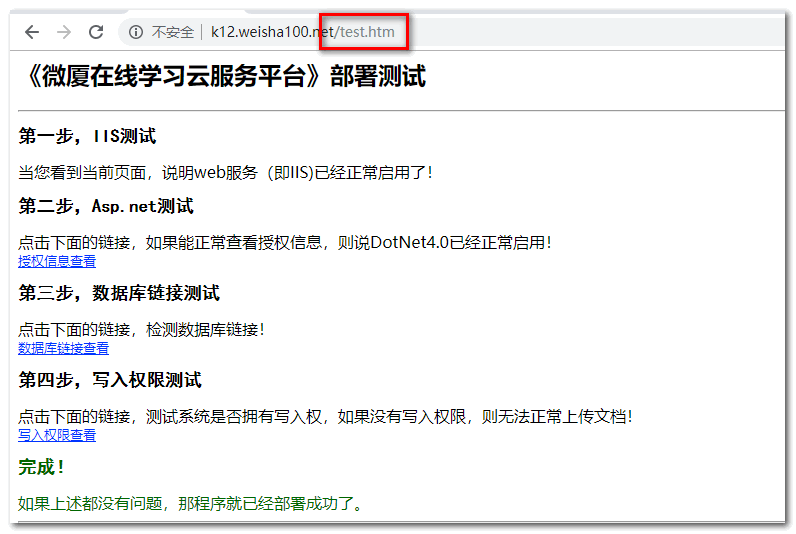This screenshot has height=534, width=796.
Task: Click the 第三步，数据库链接测试 heading
Action: (x=119, y=293)
